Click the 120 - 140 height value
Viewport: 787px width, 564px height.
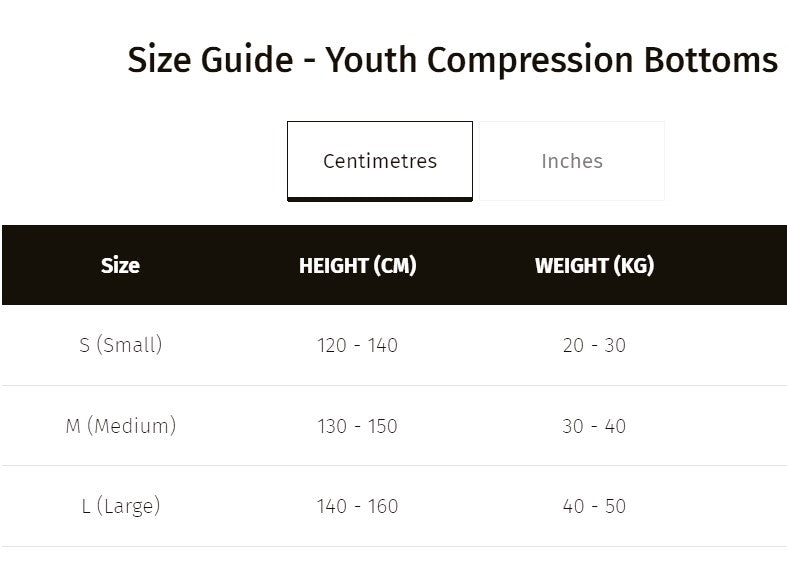tap(357, 345)
